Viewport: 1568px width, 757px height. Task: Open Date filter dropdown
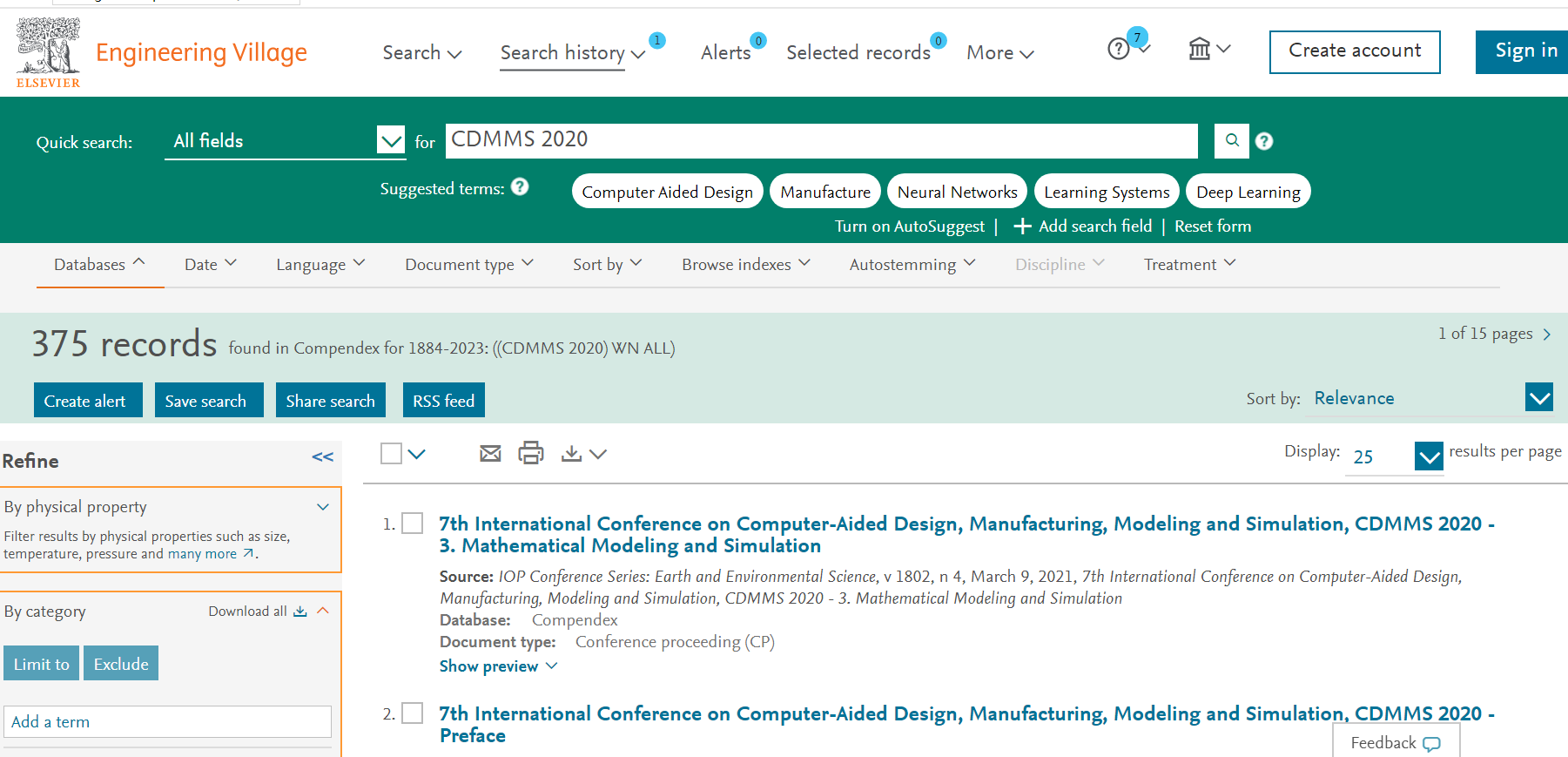211,264
